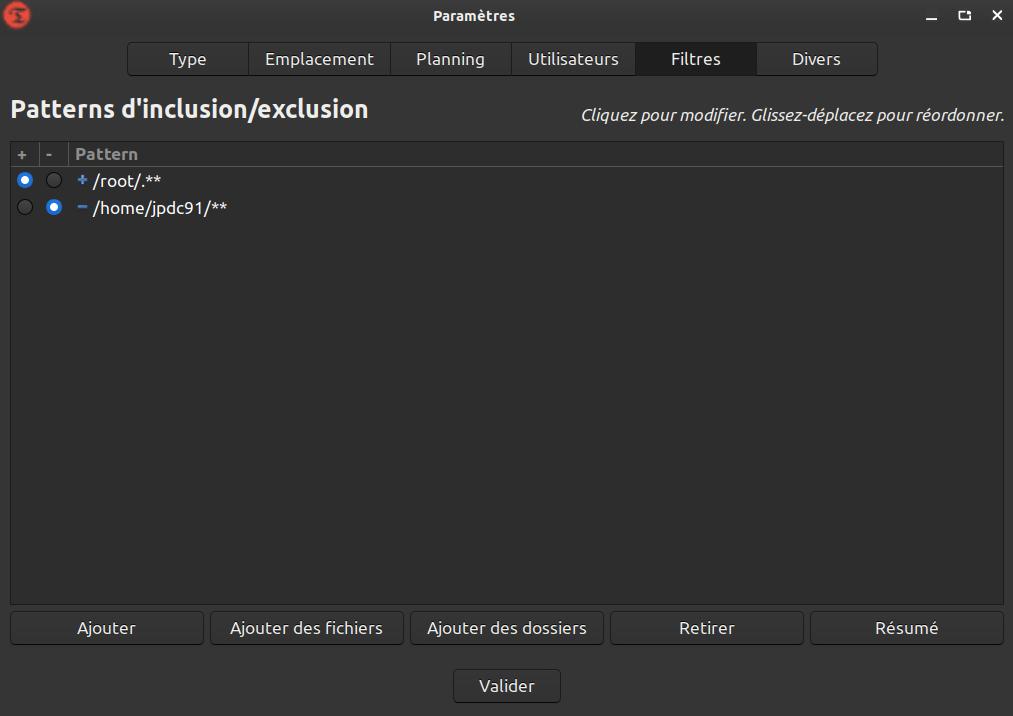Close the Paramètres window

[x=997, y=15]
